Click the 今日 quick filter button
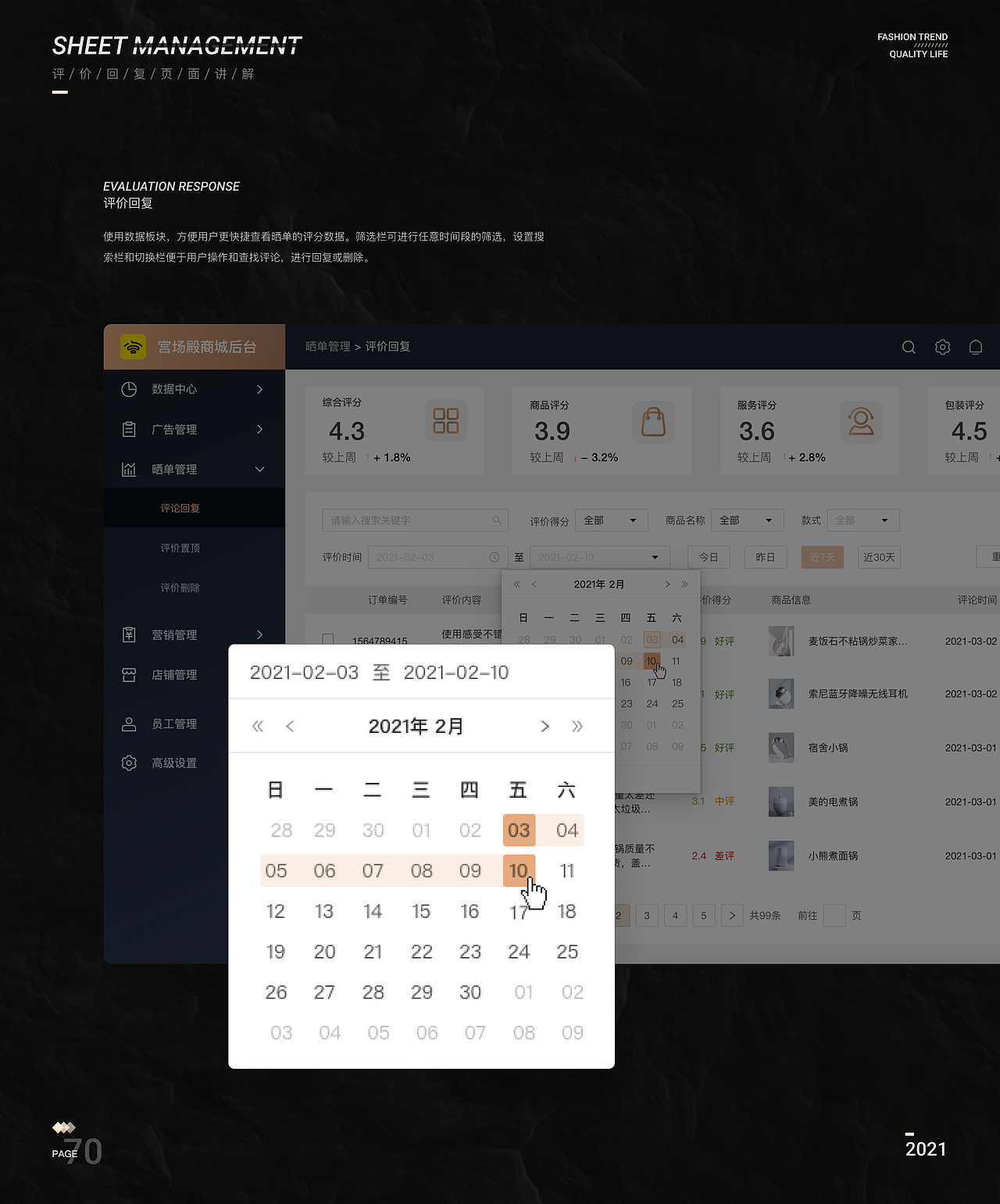Screen dimensions: 1000x1204 tap(709, 557)
